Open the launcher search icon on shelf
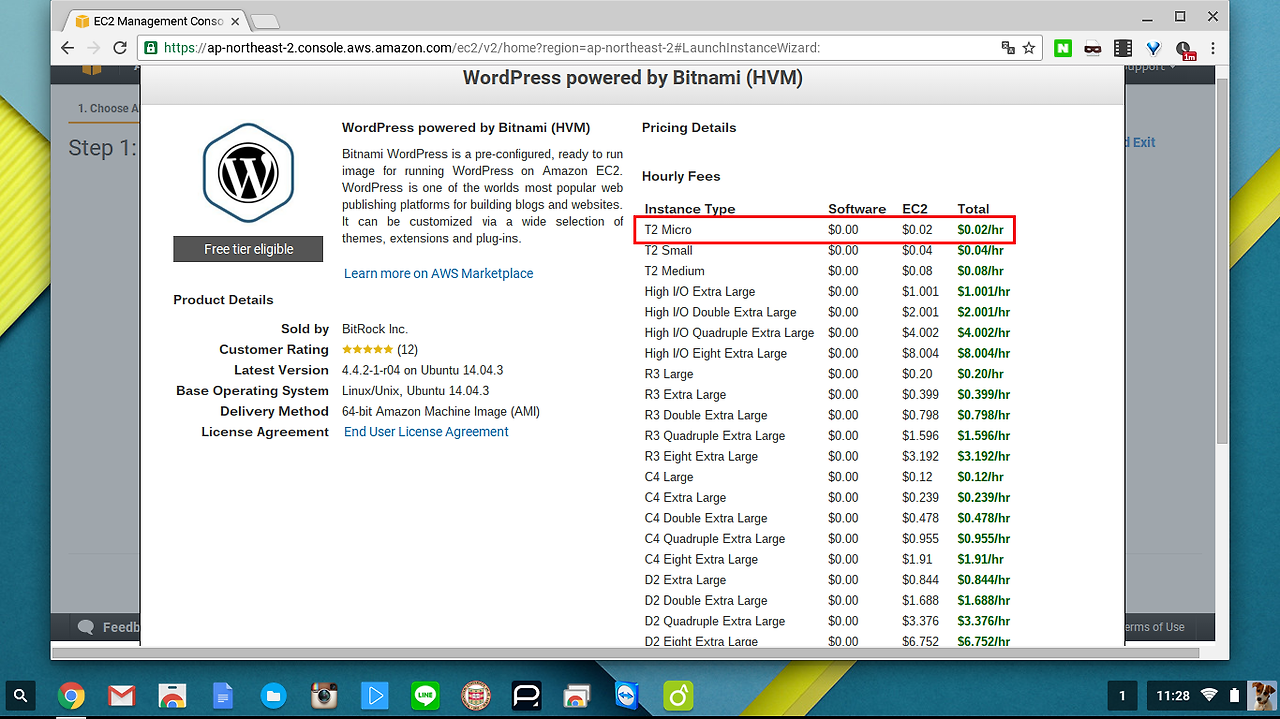The width and height of the screenshot is (1280, 719). coord(21,696)
